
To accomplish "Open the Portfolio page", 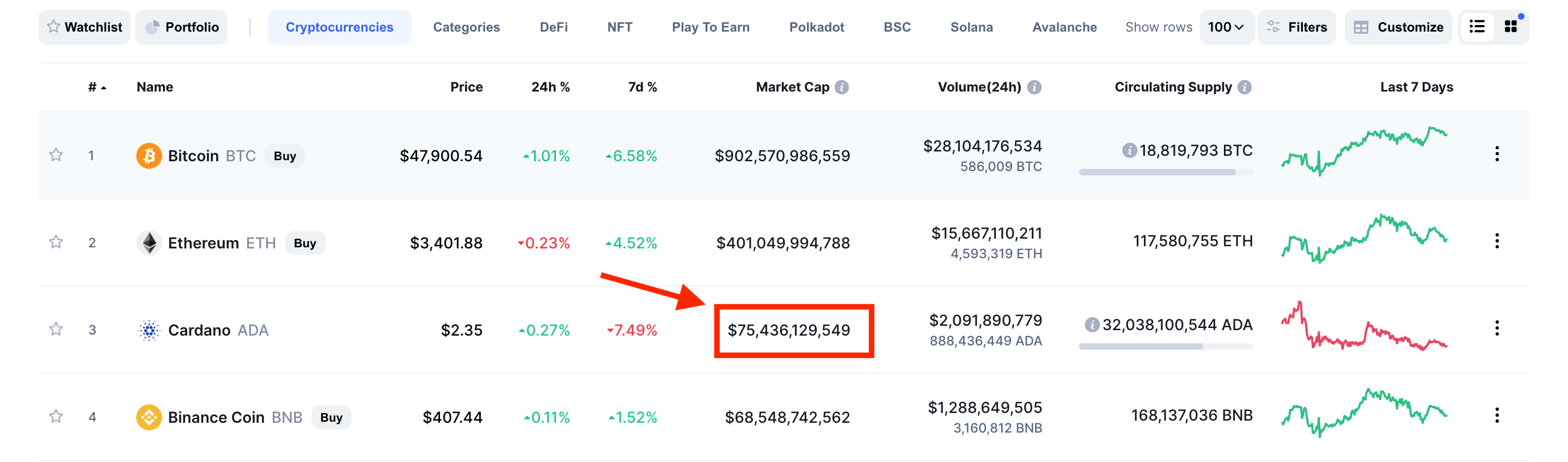I will point(181,27).
